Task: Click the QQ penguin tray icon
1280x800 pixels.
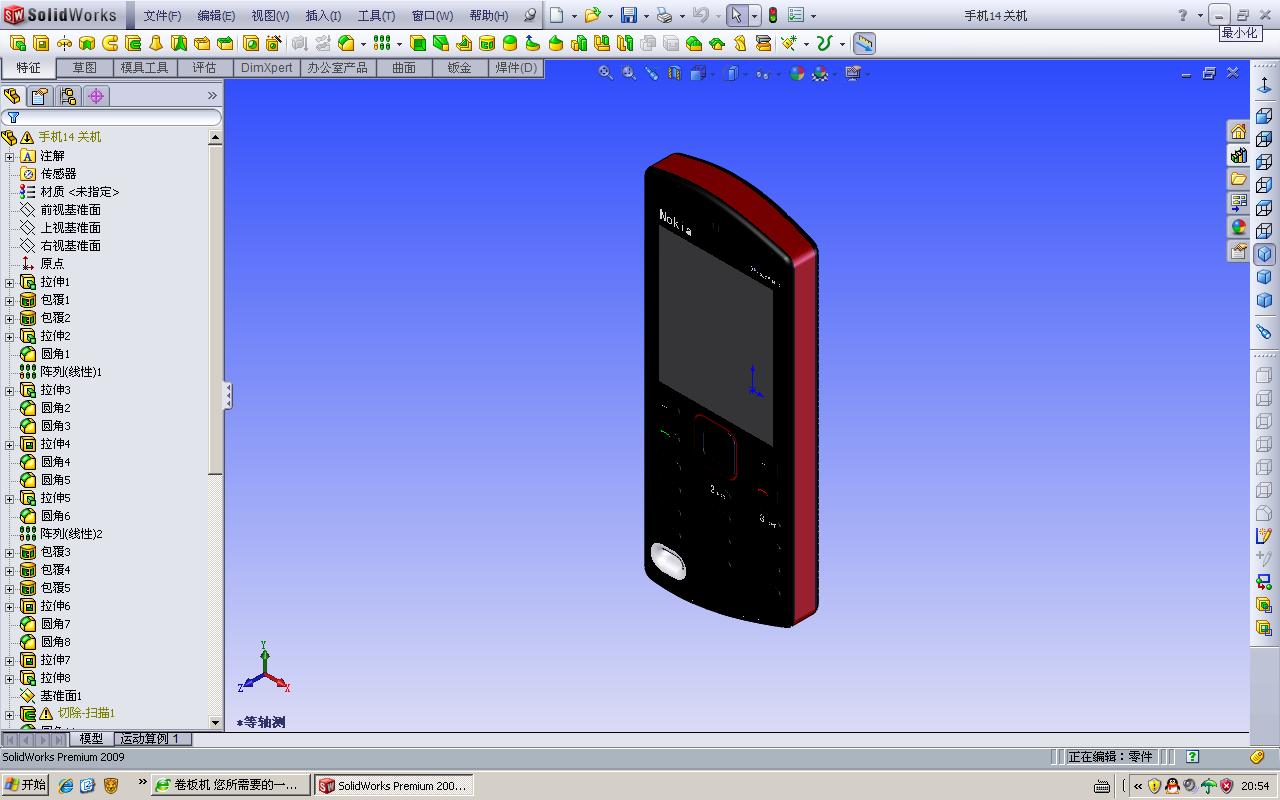Action: tap(1172, 786)
